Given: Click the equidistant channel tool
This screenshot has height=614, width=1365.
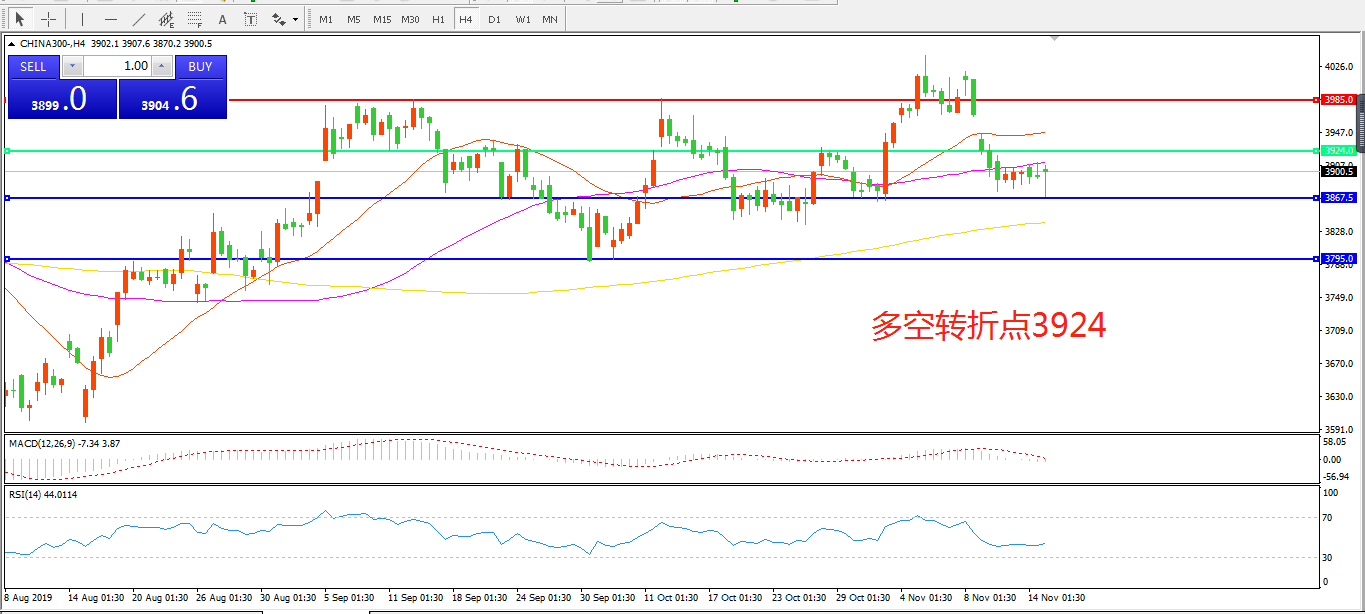Looking at the screenshot, I should tap(166, 19).
